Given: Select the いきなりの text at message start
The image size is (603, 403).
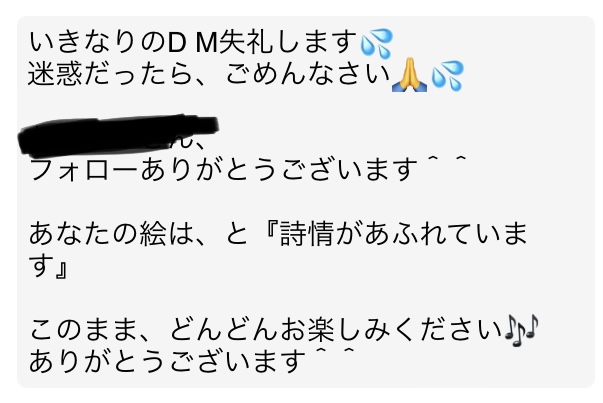Looking at the screenshot, I should [x=97, y=42].
